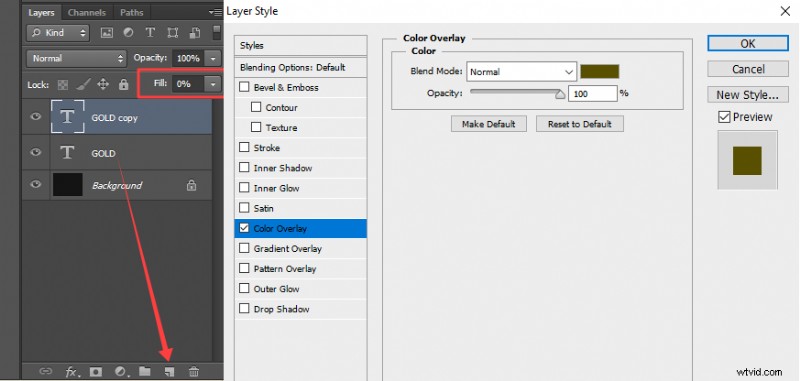Switch to the Paths tab
The width and height of the screenshot is (800, 381).
point(132,13)
